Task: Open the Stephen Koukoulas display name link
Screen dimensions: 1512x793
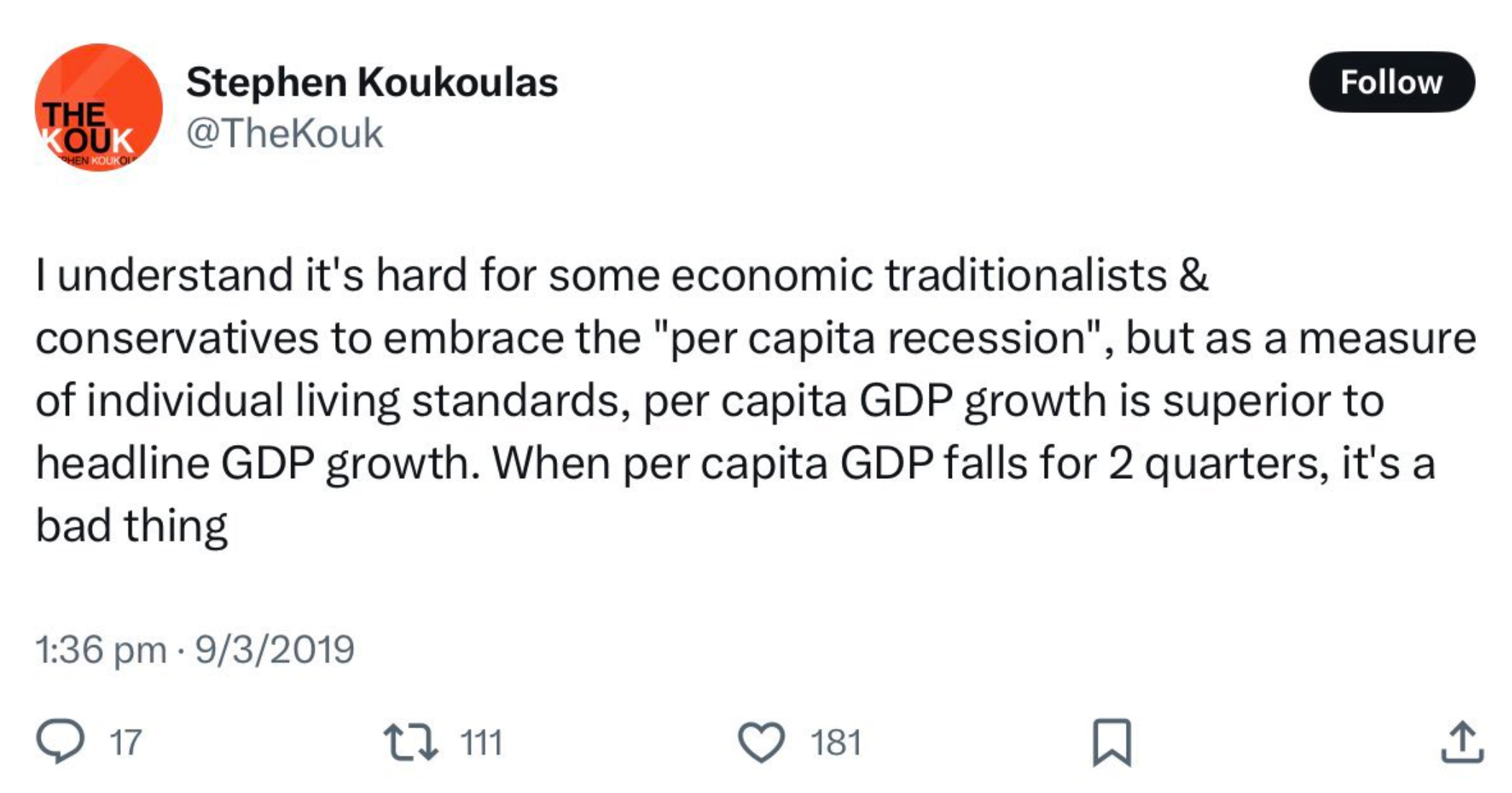Action: (x=372, y=82)
